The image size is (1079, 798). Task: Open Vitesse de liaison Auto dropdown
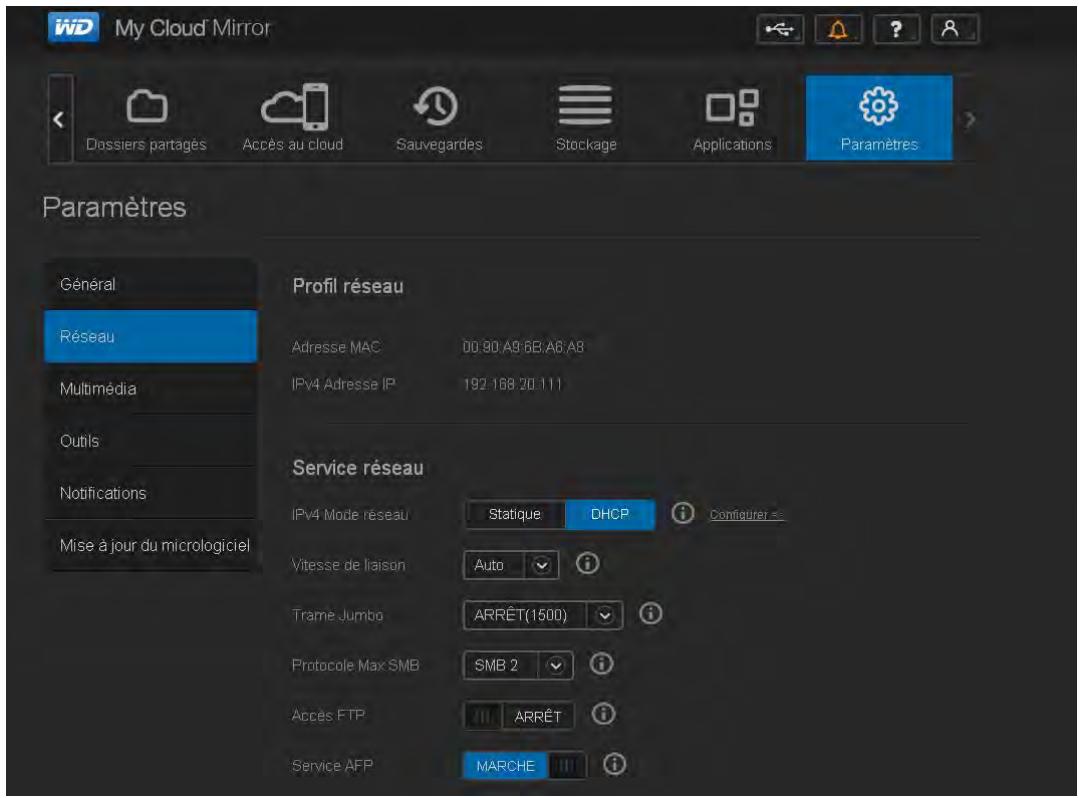coord(511,565)
